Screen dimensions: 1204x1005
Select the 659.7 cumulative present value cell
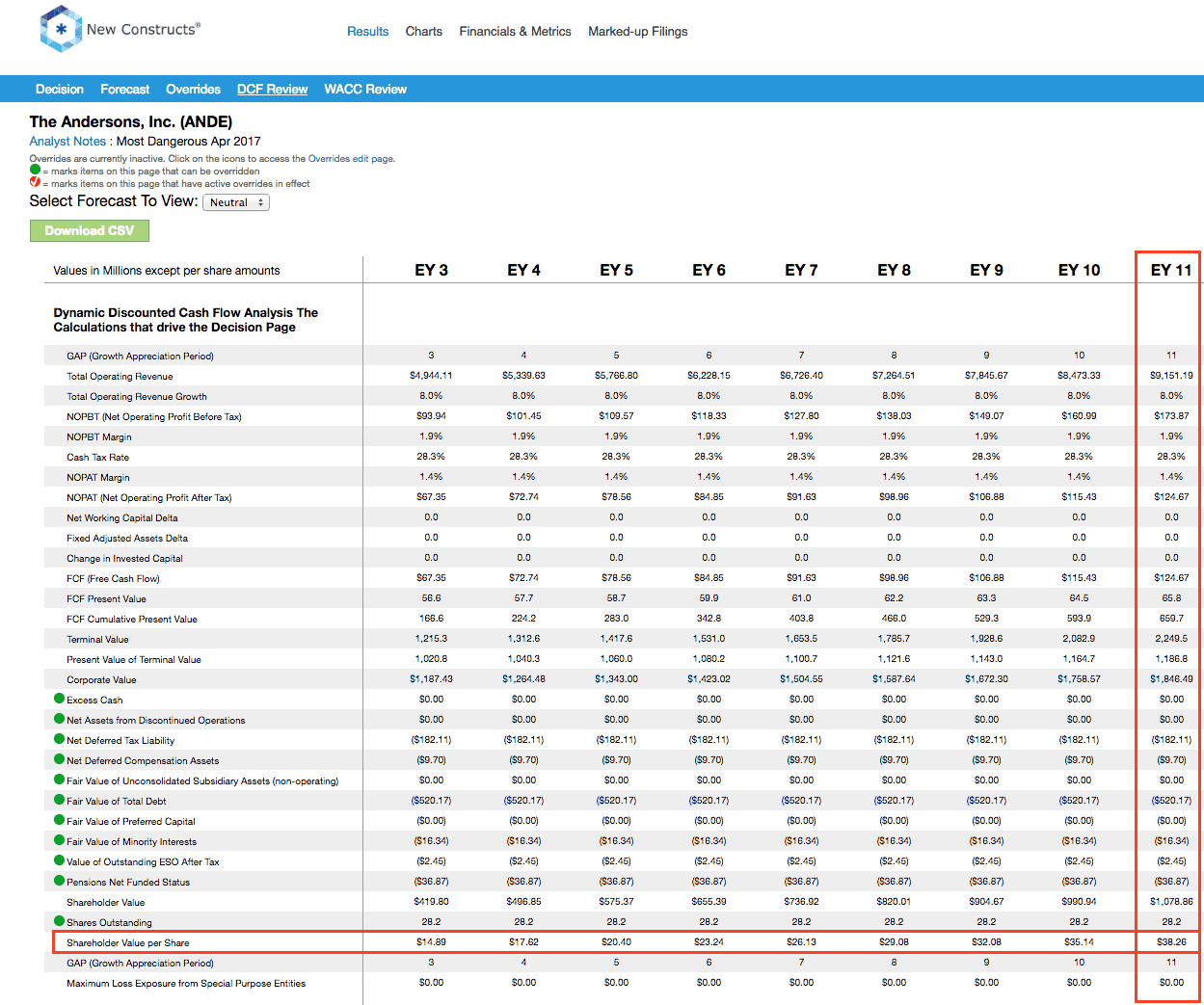(x=1171, y=619)
